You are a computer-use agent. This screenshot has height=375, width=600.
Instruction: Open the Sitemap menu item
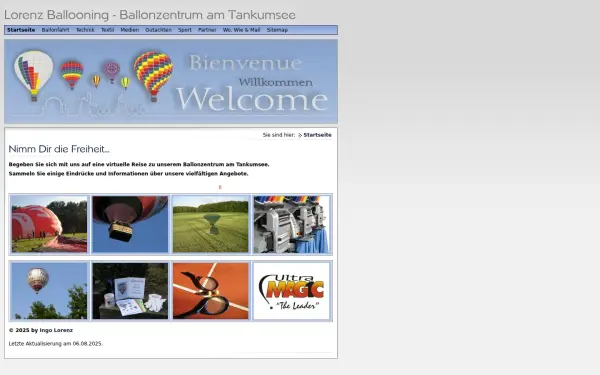[x=277, y=30]
